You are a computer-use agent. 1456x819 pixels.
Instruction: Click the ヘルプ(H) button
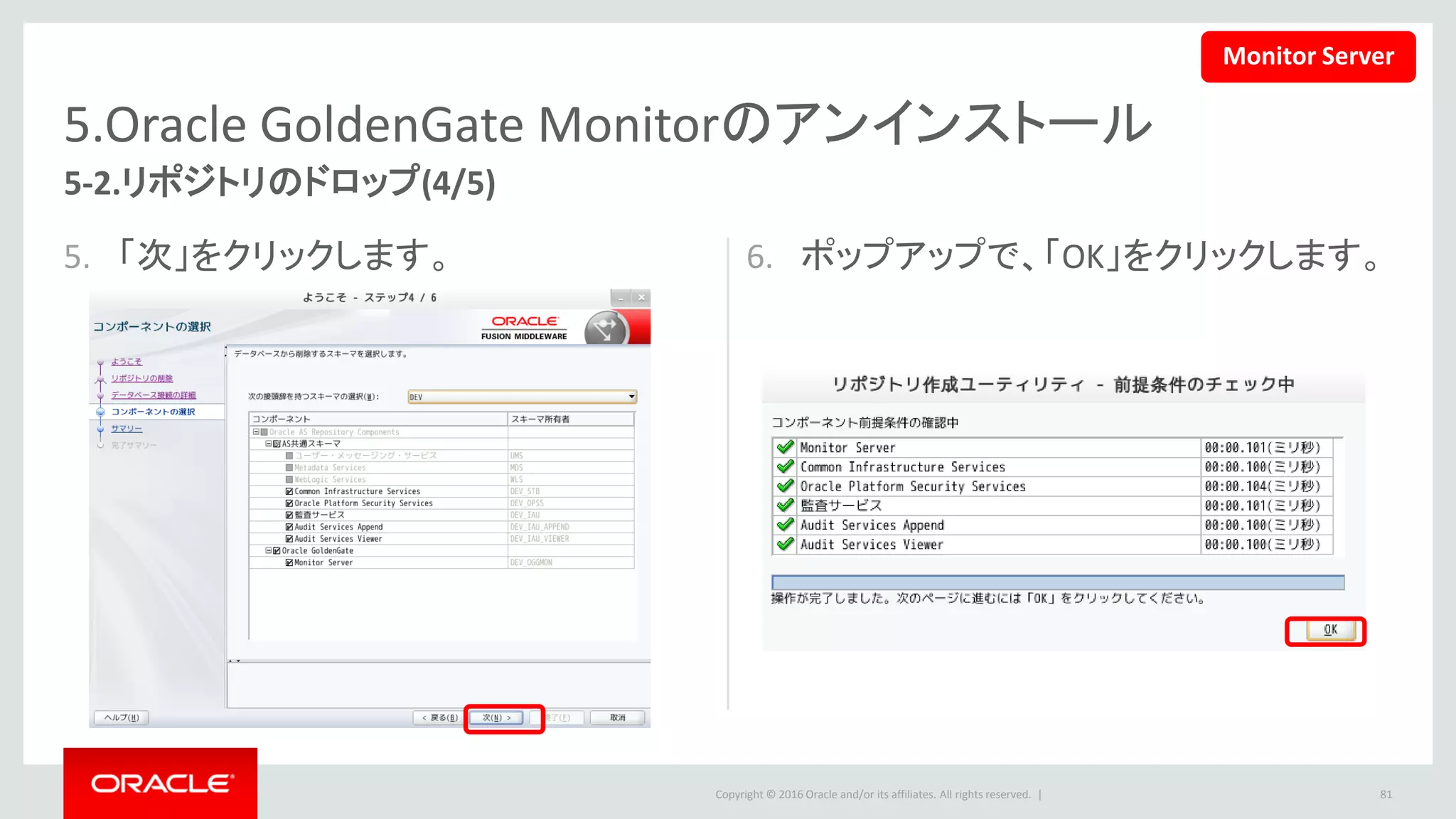[x=122, y=717]
